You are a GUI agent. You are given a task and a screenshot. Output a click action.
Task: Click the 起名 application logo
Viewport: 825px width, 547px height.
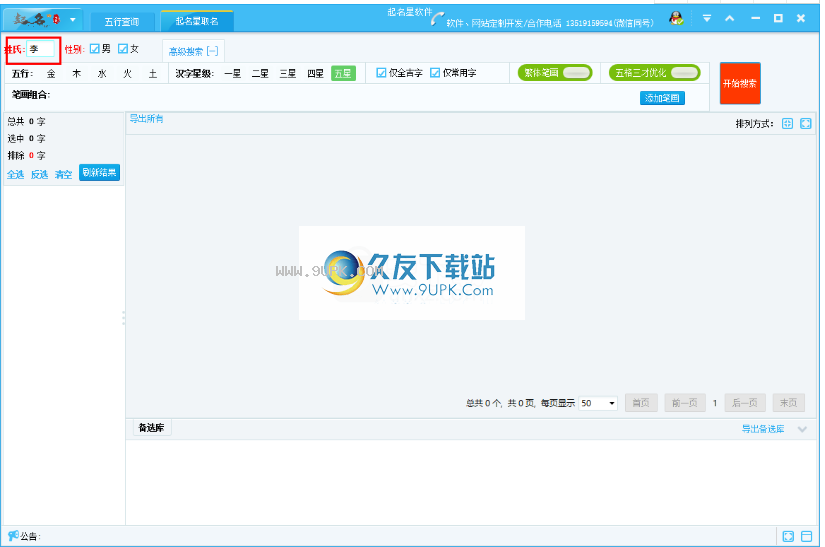pos(36,20)
